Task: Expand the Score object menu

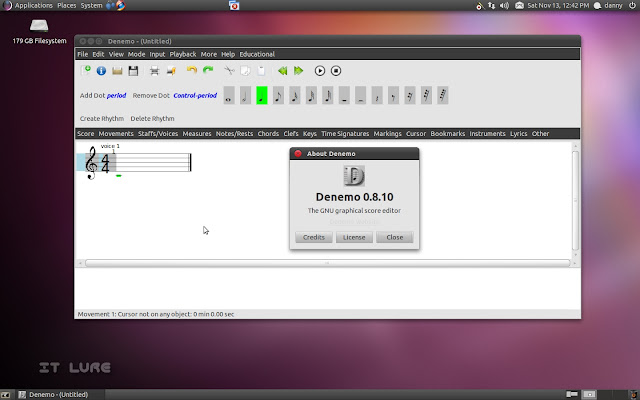Action: click(x=86, y=134)
